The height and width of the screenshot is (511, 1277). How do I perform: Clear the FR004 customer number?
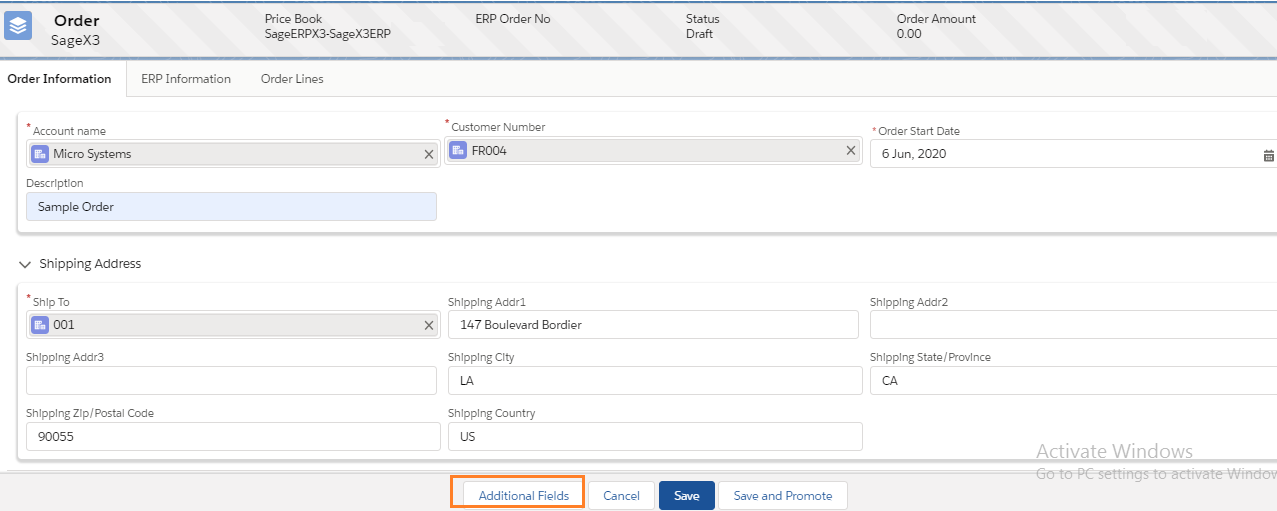point(851,150)
